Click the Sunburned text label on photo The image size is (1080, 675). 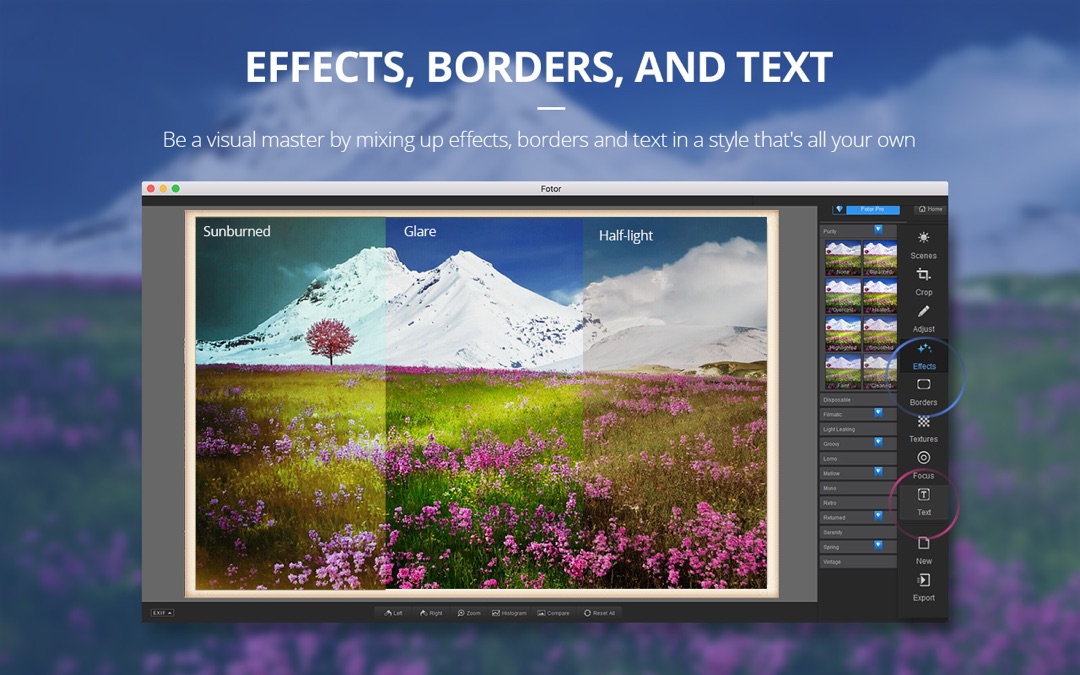(x=236, y=231)
